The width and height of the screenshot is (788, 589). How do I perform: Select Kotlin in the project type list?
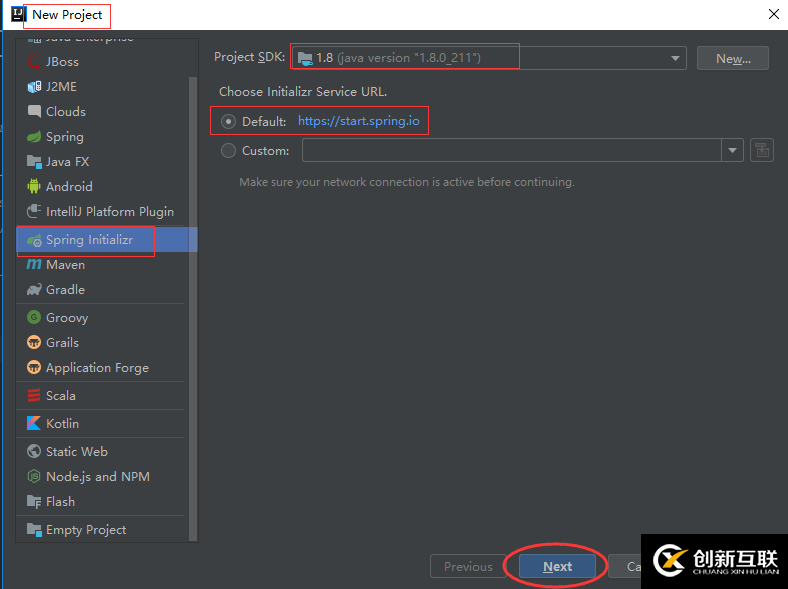click(x=103, y=423)
